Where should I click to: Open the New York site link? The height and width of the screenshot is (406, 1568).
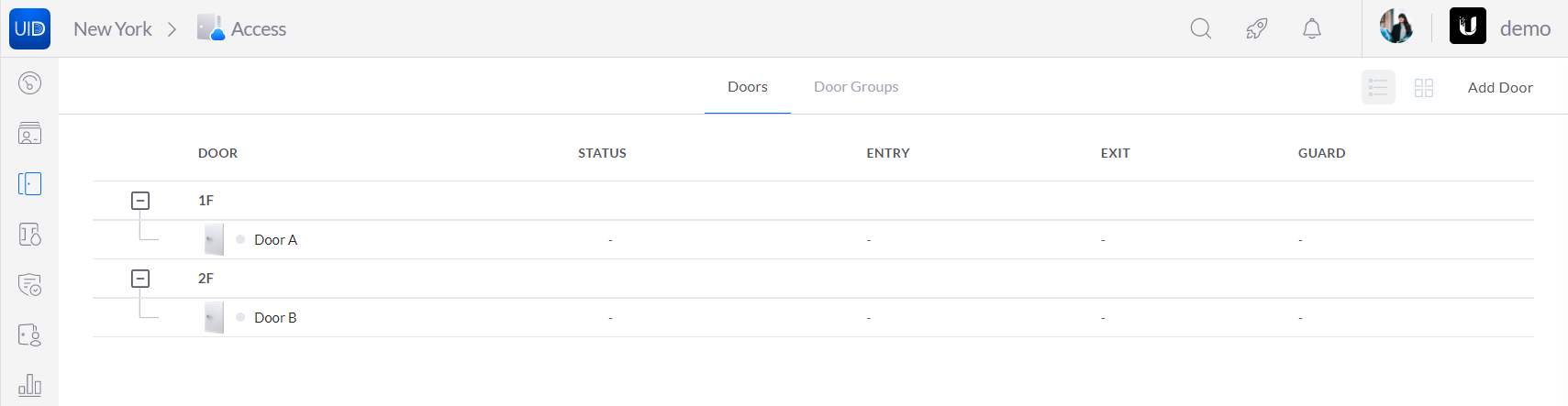(113, 29)
